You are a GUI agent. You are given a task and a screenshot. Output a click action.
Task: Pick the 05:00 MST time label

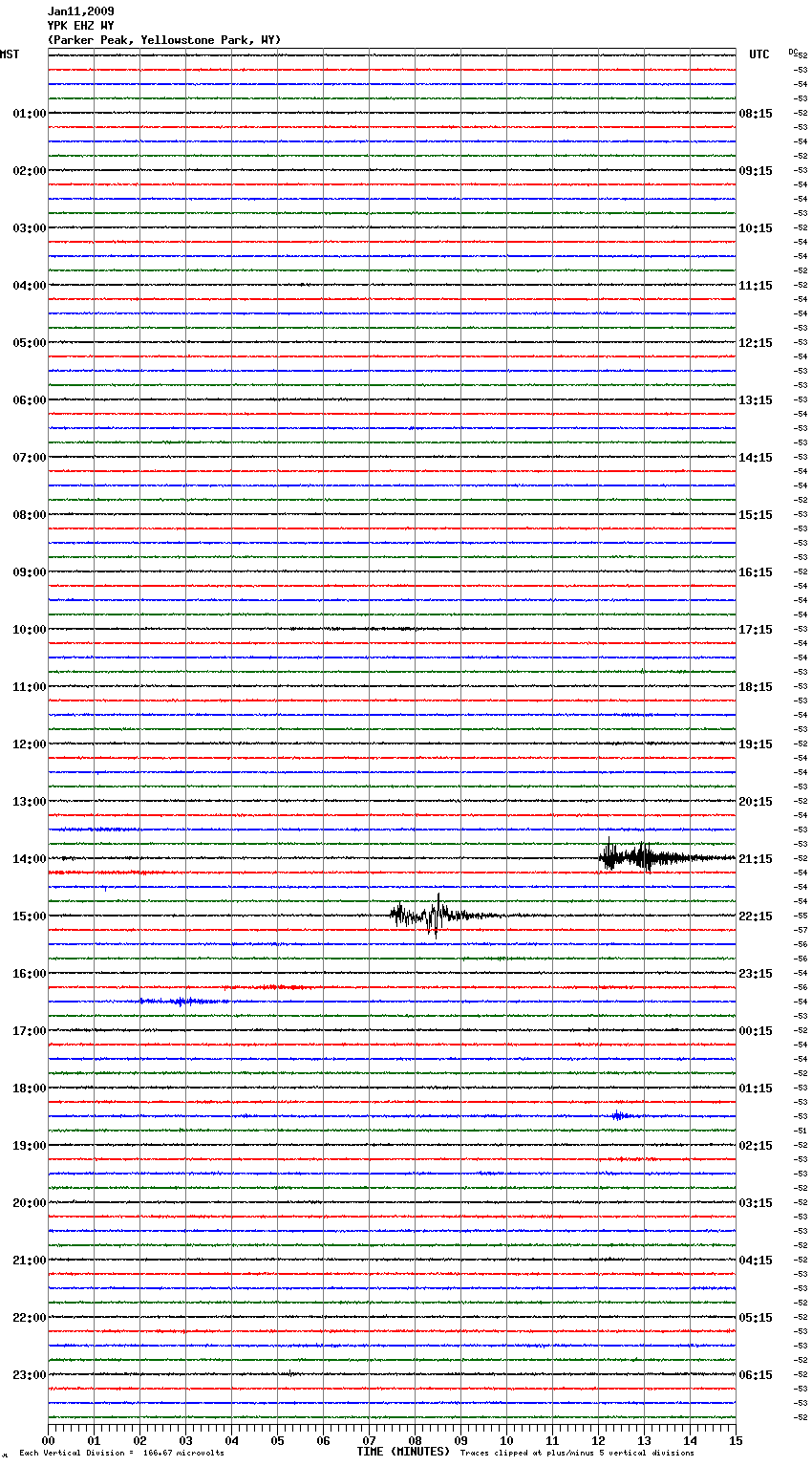click(30, 343)
